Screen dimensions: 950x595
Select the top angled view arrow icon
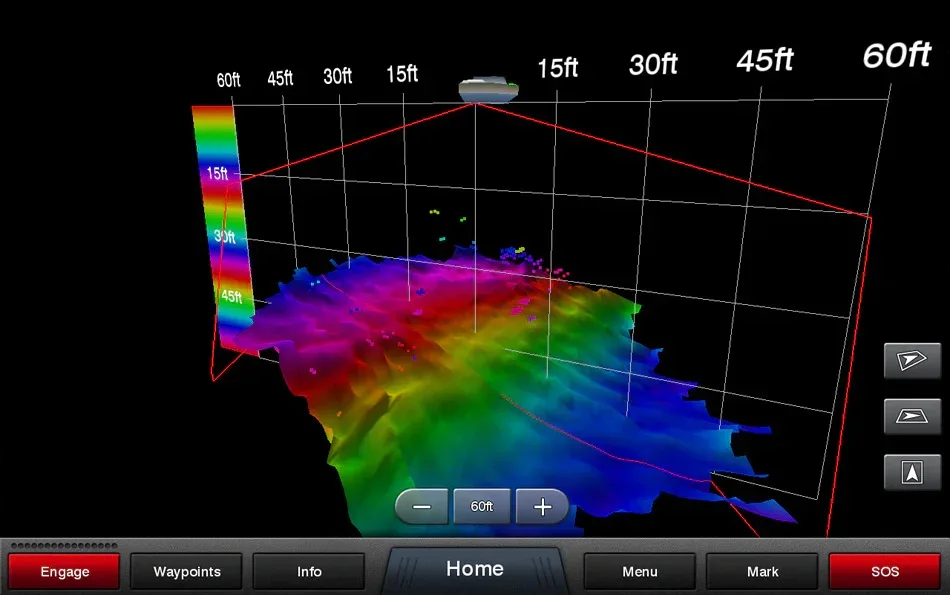click(912, 361)
